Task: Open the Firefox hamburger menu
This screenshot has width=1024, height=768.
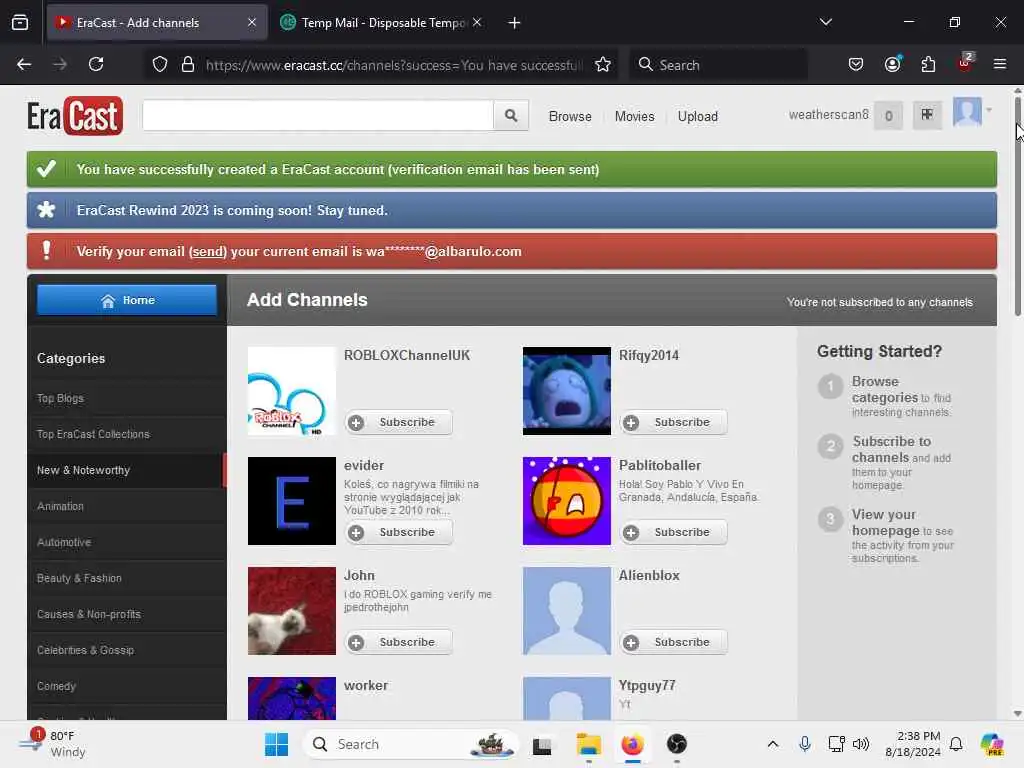Action: point(999,64)
